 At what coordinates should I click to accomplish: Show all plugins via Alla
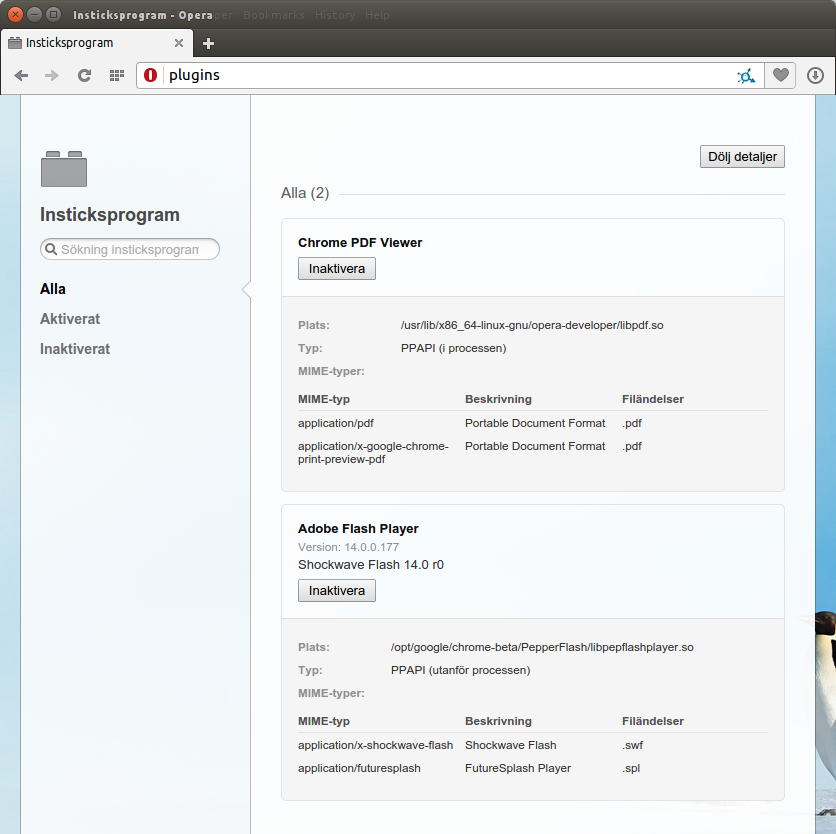[53, 289]
